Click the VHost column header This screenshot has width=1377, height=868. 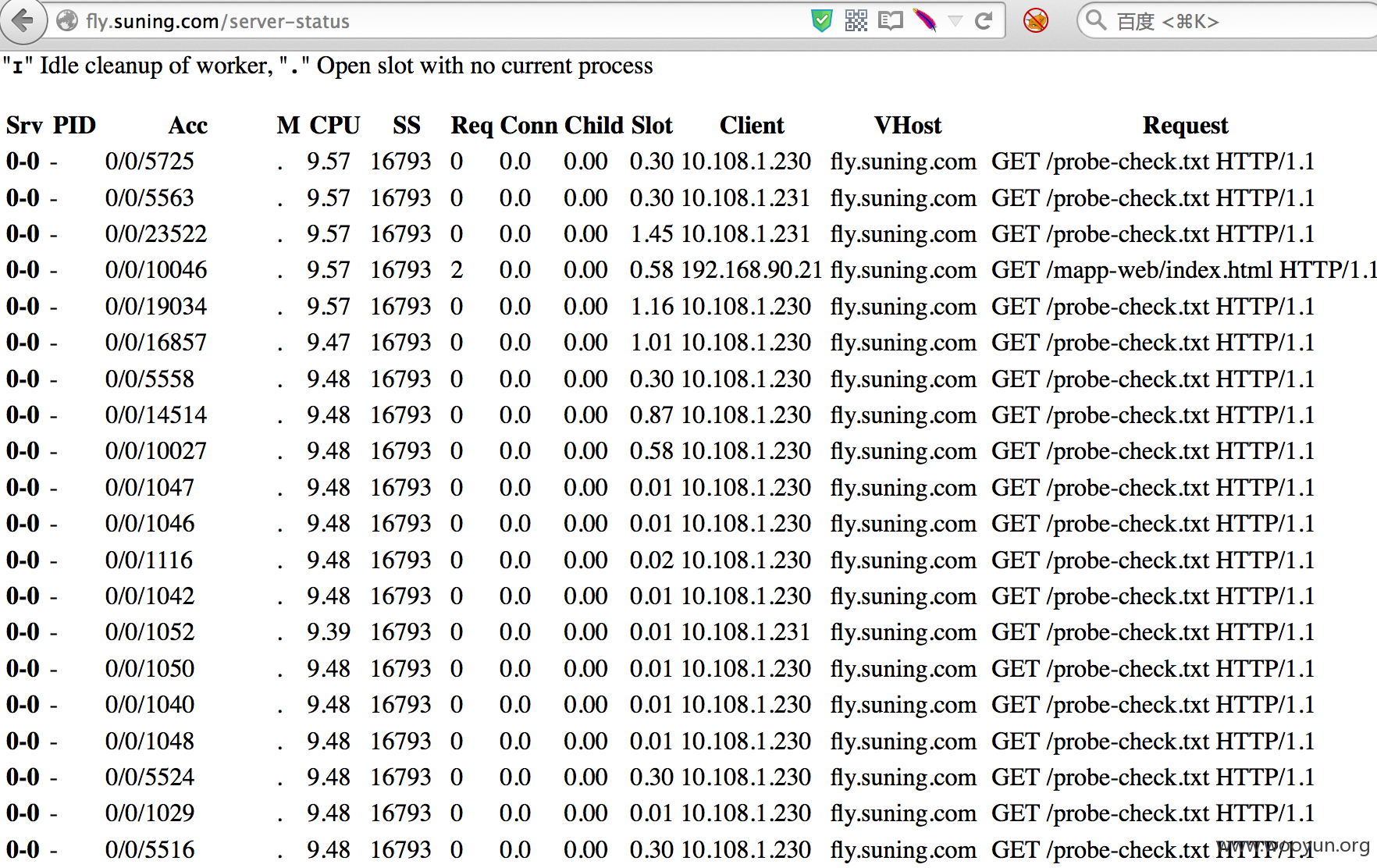(x=908, y=126)
